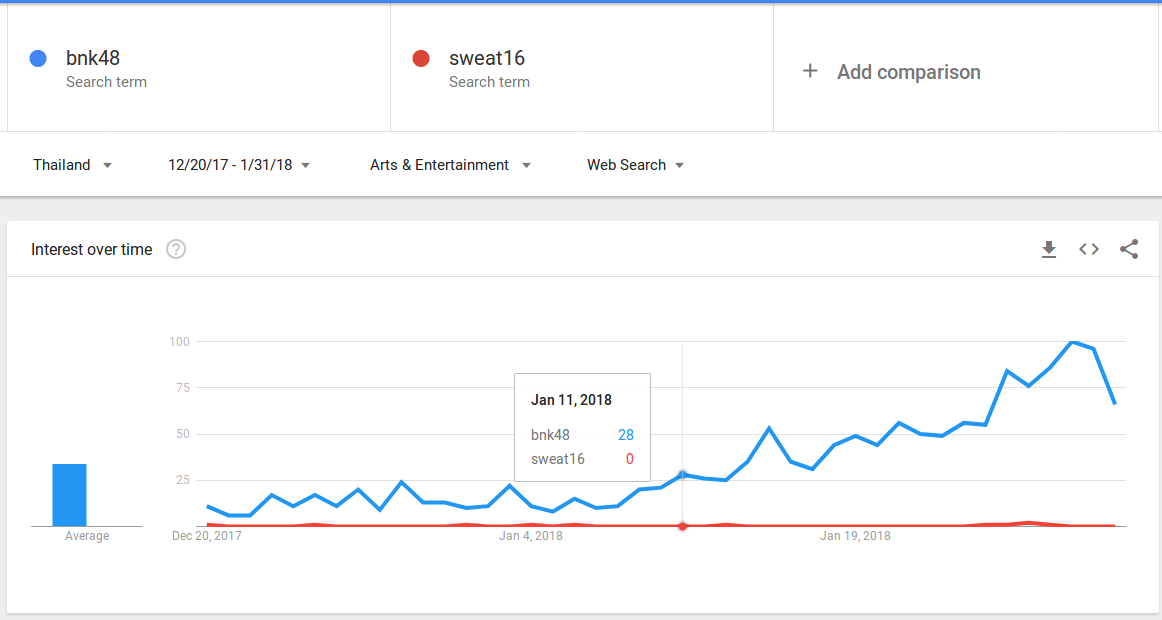
Task: Select the bnk48 data point on Jan 11
Action: point(683,475)
